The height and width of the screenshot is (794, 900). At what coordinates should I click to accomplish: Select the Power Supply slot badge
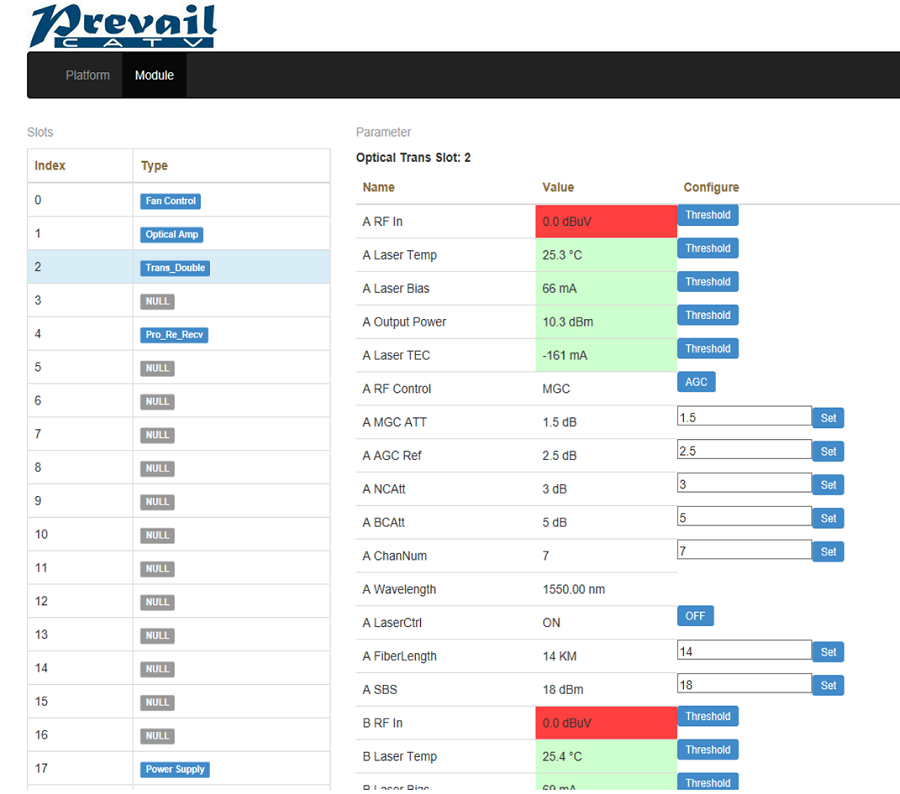174,769
